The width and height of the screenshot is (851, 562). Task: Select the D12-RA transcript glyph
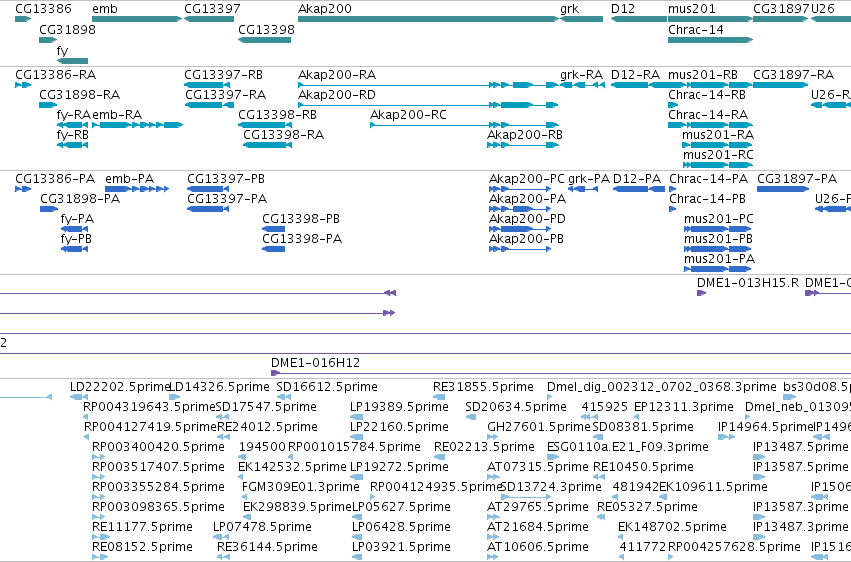point(639,85)
